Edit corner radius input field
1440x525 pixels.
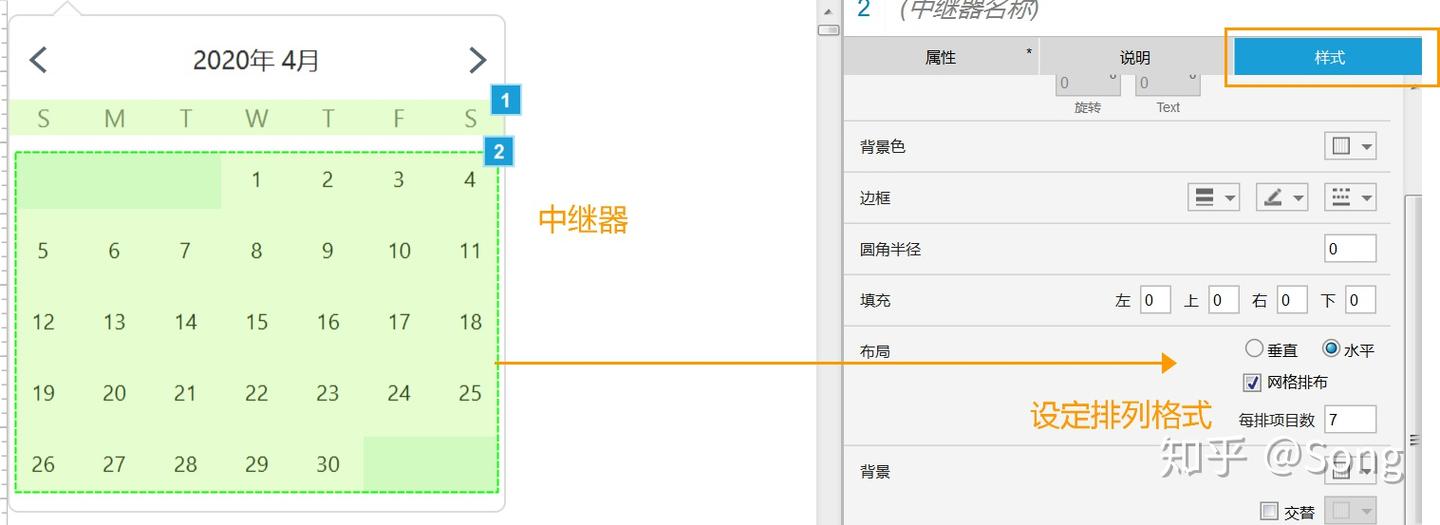pos(1350,248)
